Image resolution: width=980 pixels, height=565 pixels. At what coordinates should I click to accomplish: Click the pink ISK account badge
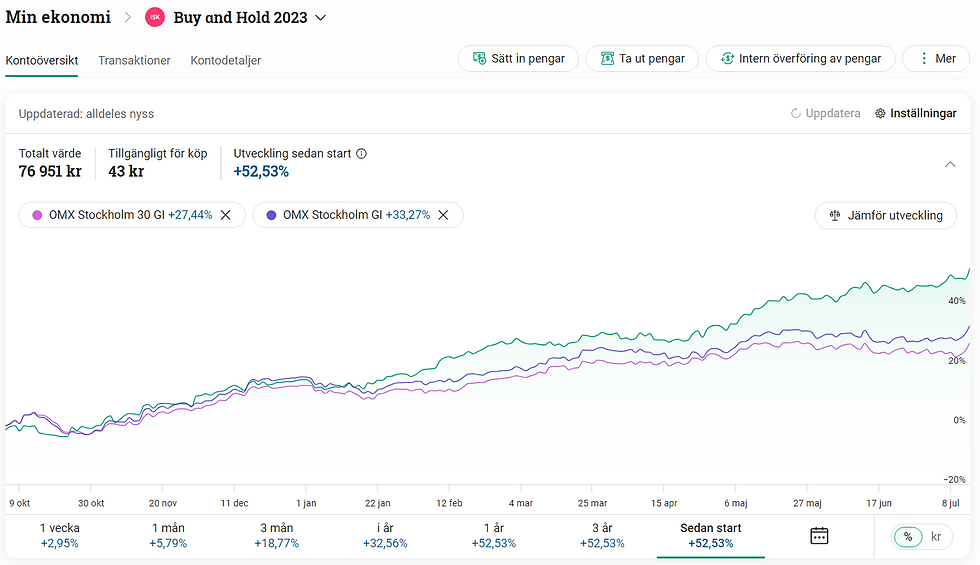click(155, 18)
